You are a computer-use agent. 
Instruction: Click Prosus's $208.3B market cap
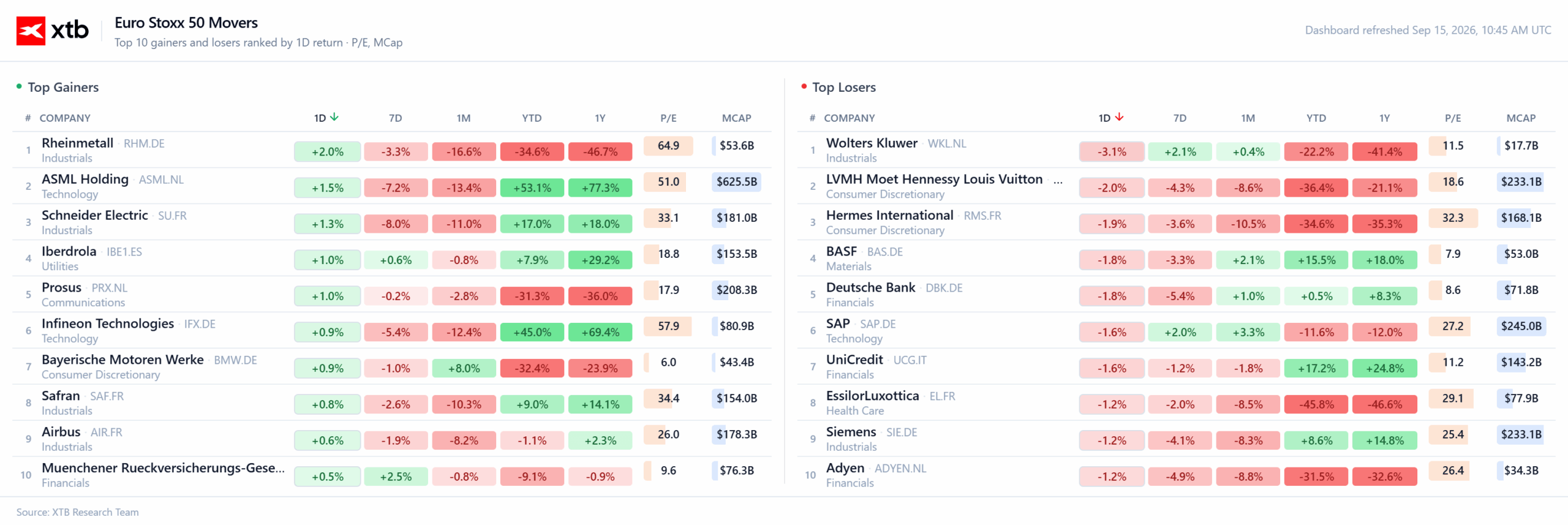(736, 290)
